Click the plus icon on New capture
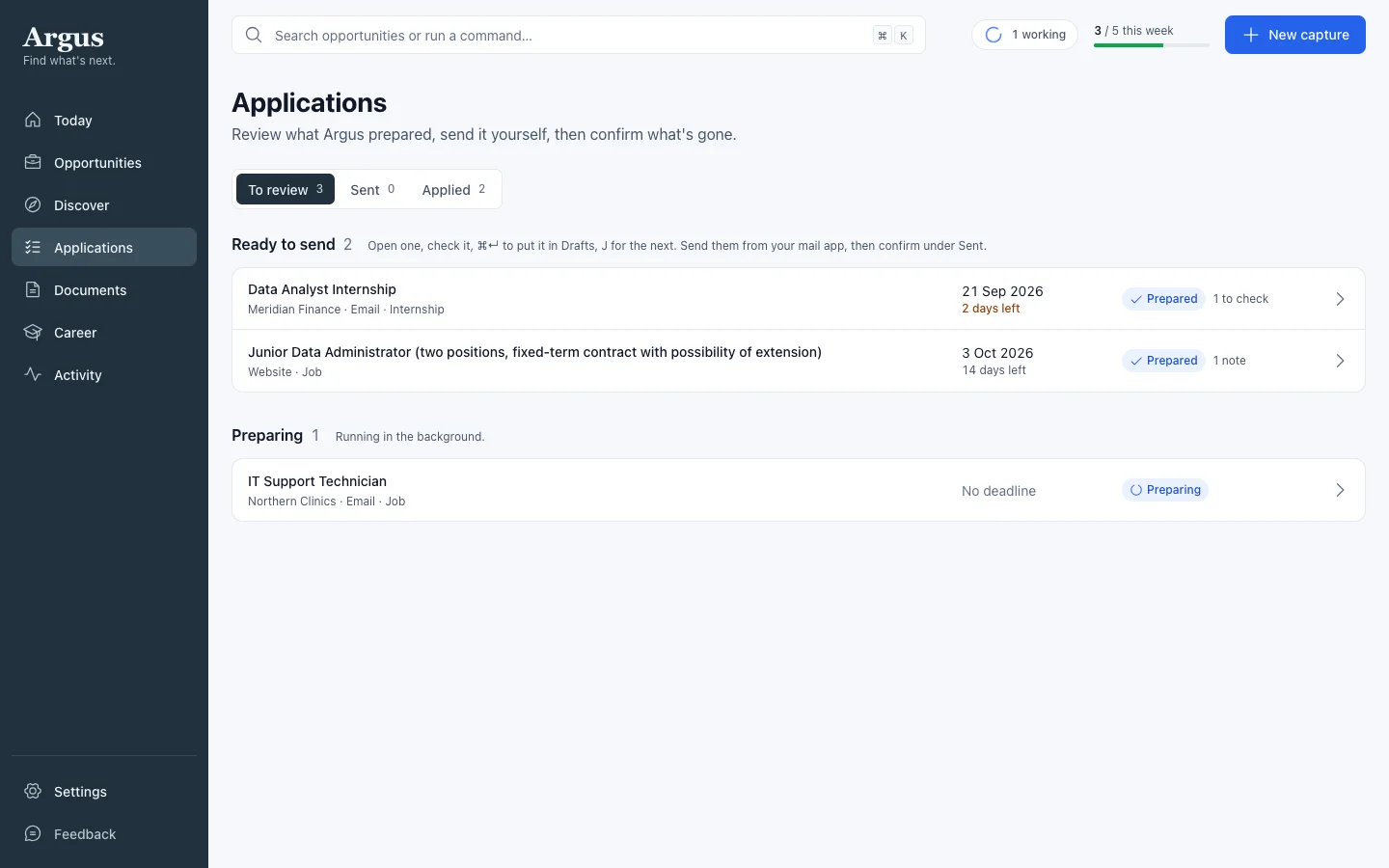 (x=1251, y=35)
